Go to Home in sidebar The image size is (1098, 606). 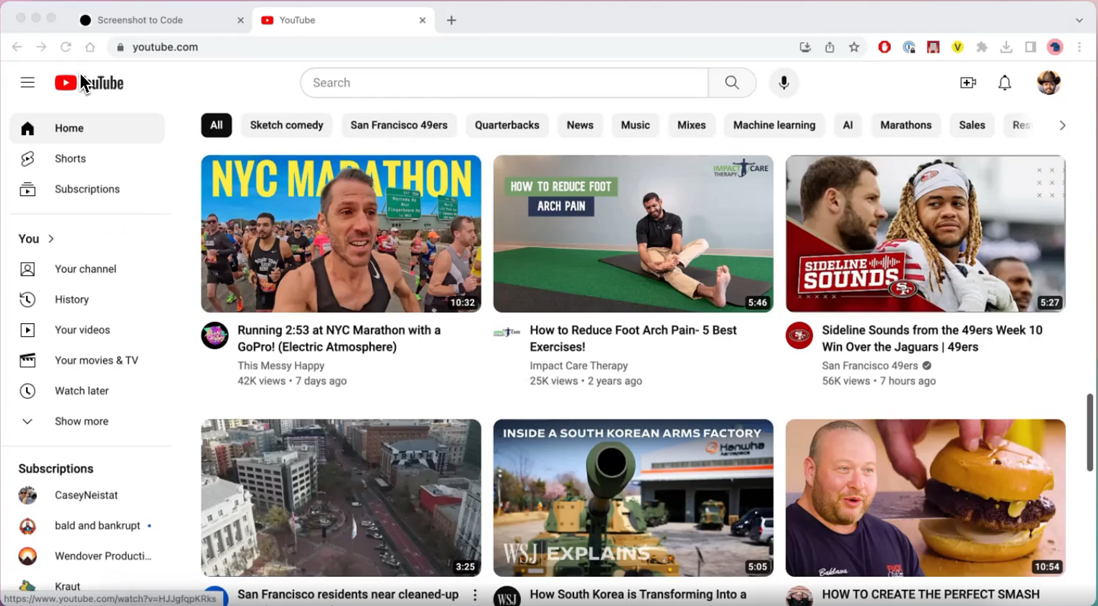pyautogui.click(x=87, y=128)
